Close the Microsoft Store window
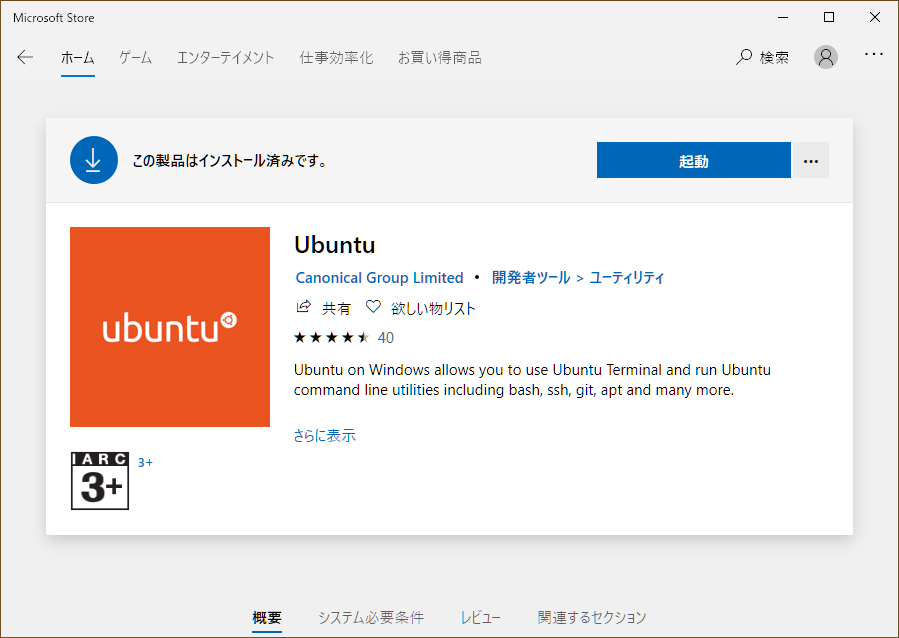899x638 pixels. [x=874, y=17]
